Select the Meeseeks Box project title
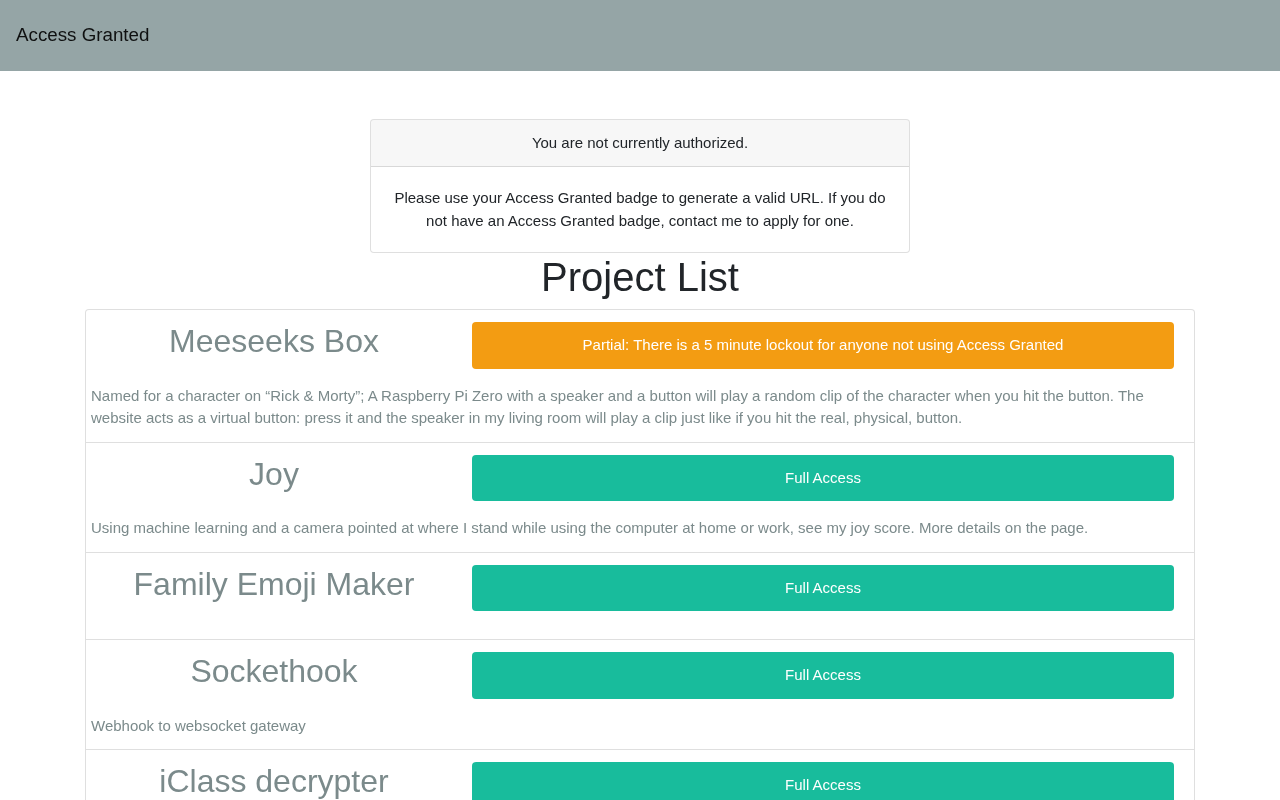1280x800 pixels. pyautogui.click(x=273, y=341)
